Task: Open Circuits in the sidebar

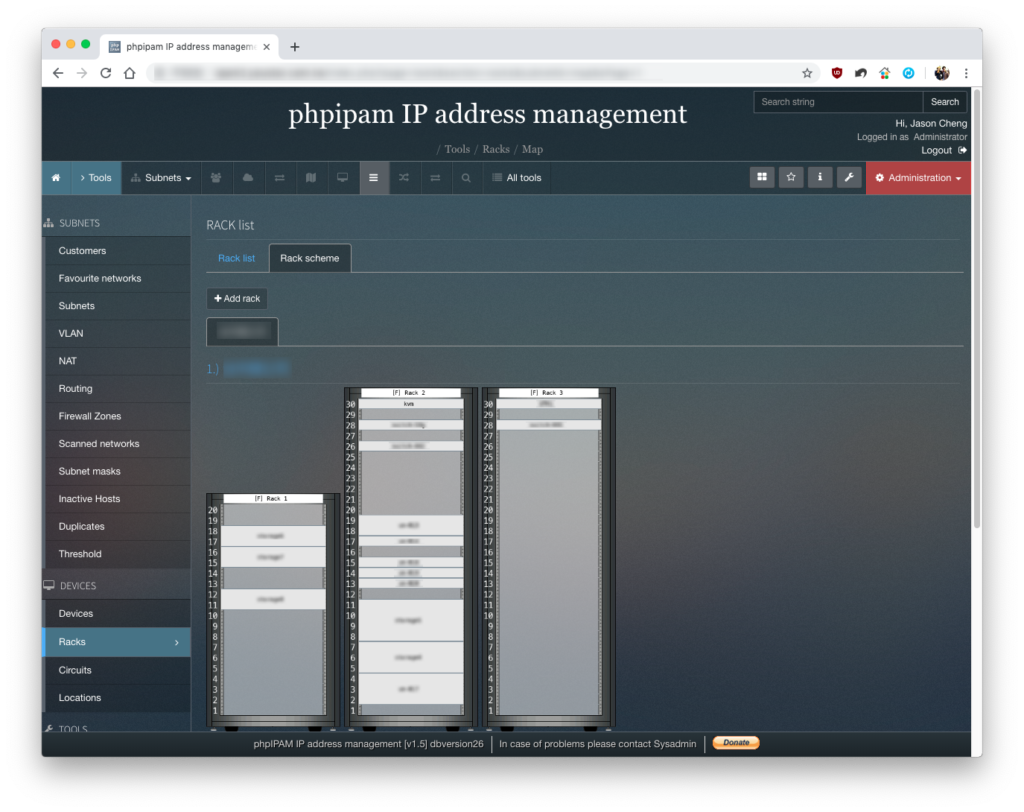Action: tap(117, 670)
